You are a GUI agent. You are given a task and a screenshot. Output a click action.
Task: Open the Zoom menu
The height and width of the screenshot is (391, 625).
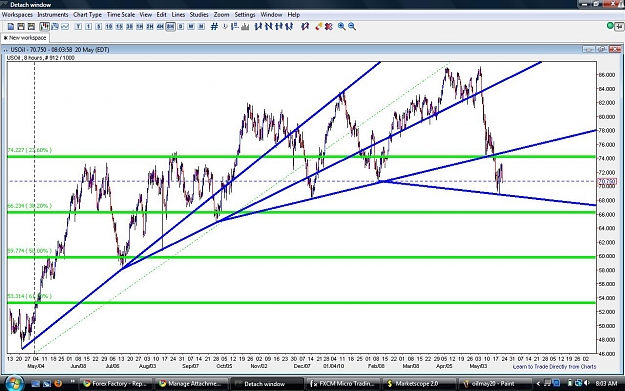221,15
